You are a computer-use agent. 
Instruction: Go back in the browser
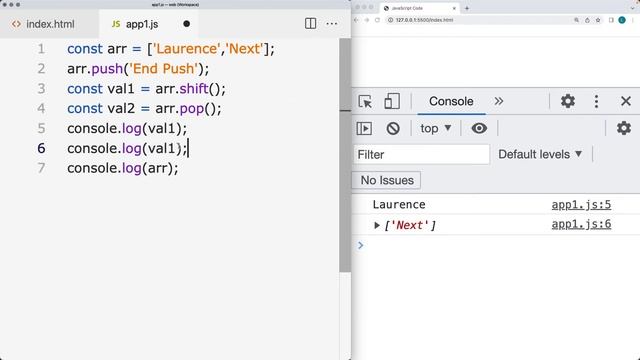pos(356,20)
